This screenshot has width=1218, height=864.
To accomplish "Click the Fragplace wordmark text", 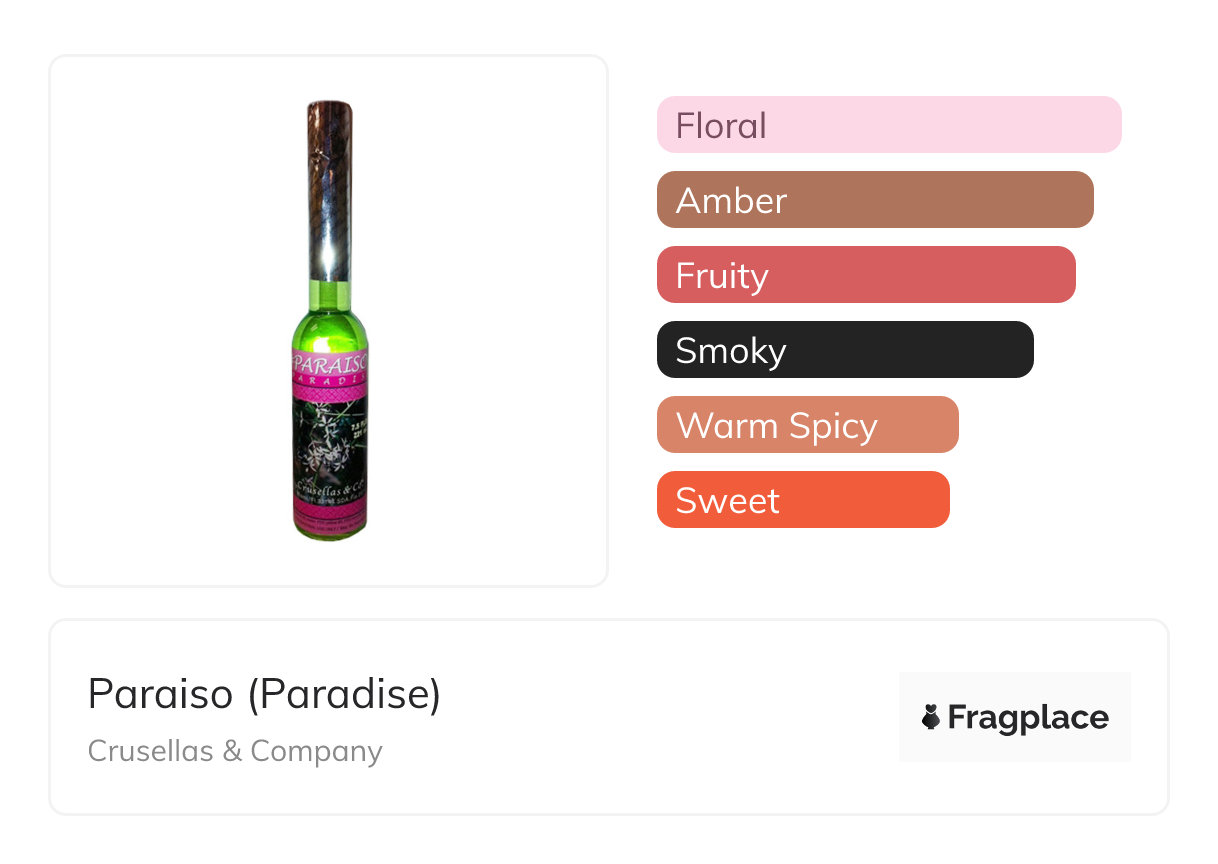I will (x=1028, y=717).
